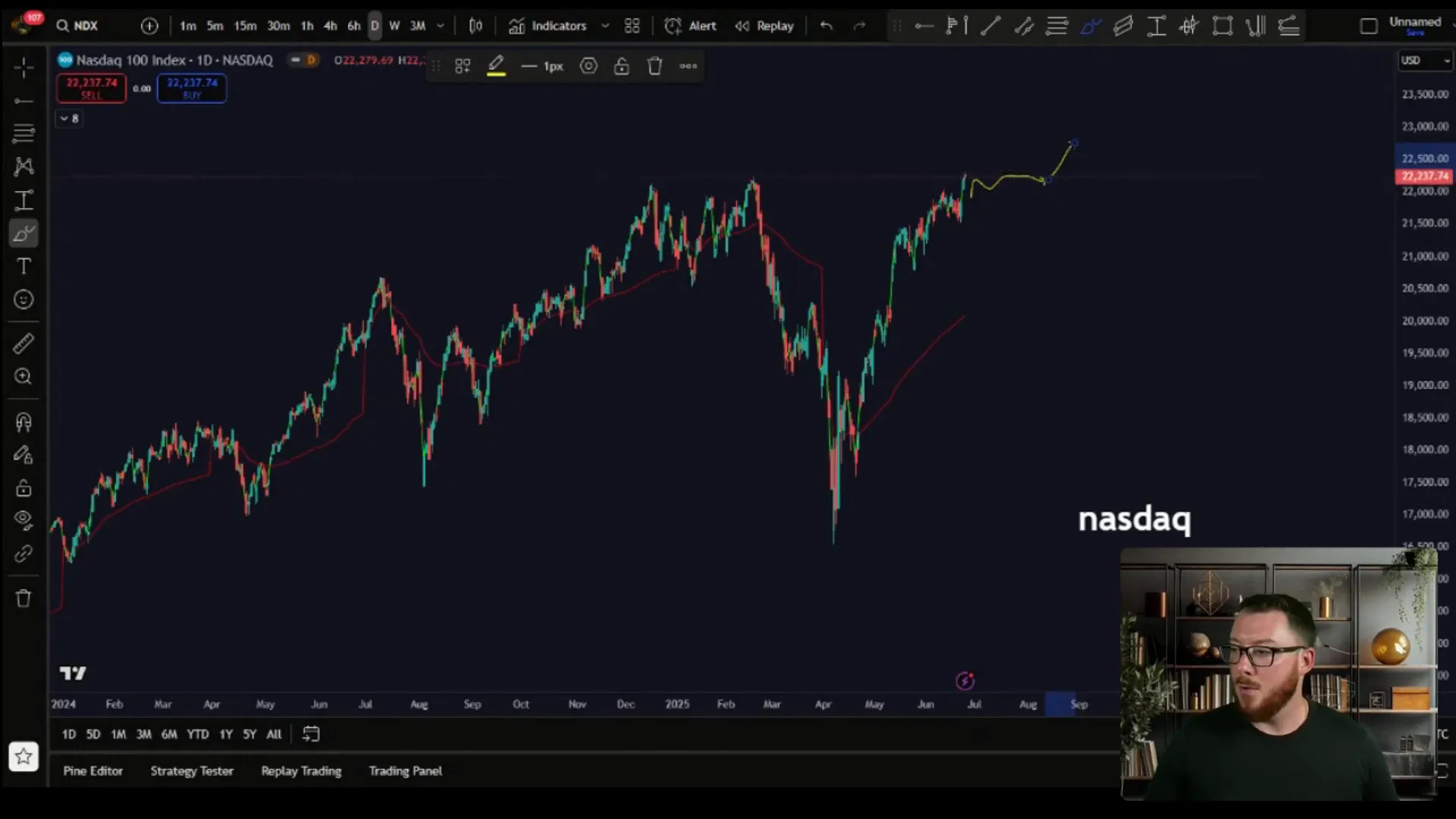Select the ruler measure tool
The height and width of the screenshot is (819, 1456).
24,344
